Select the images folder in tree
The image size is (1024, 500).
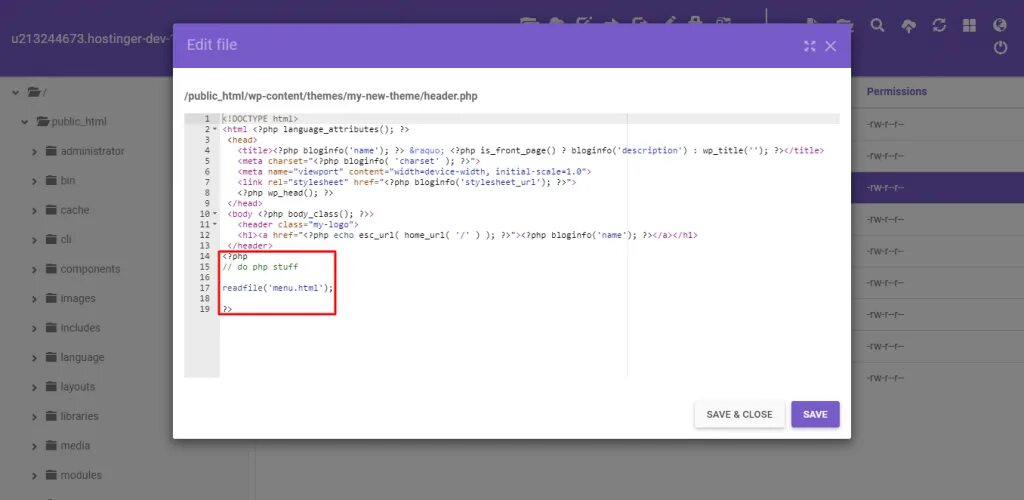coord(78,298)
